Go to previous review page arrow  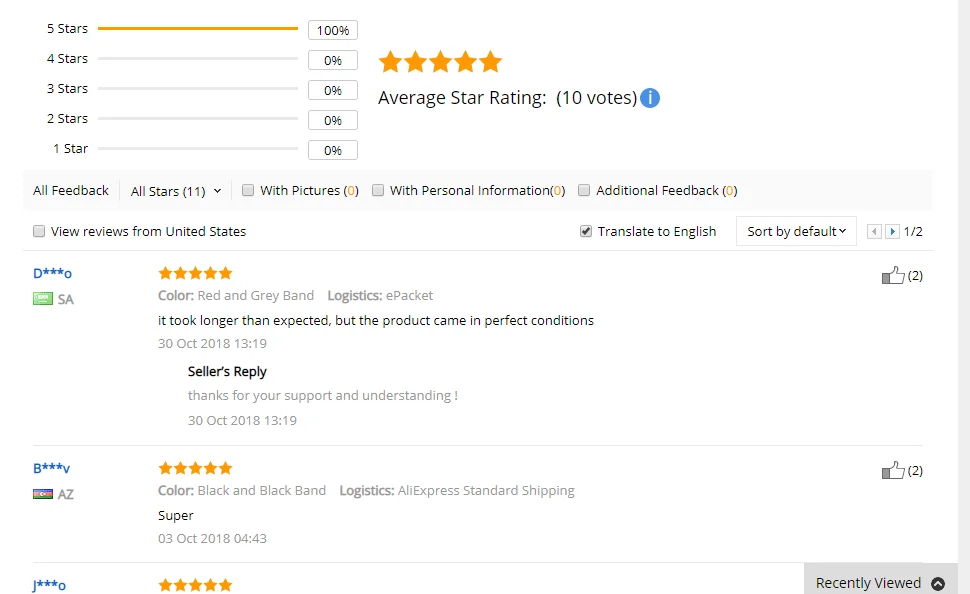click(874, 231)
